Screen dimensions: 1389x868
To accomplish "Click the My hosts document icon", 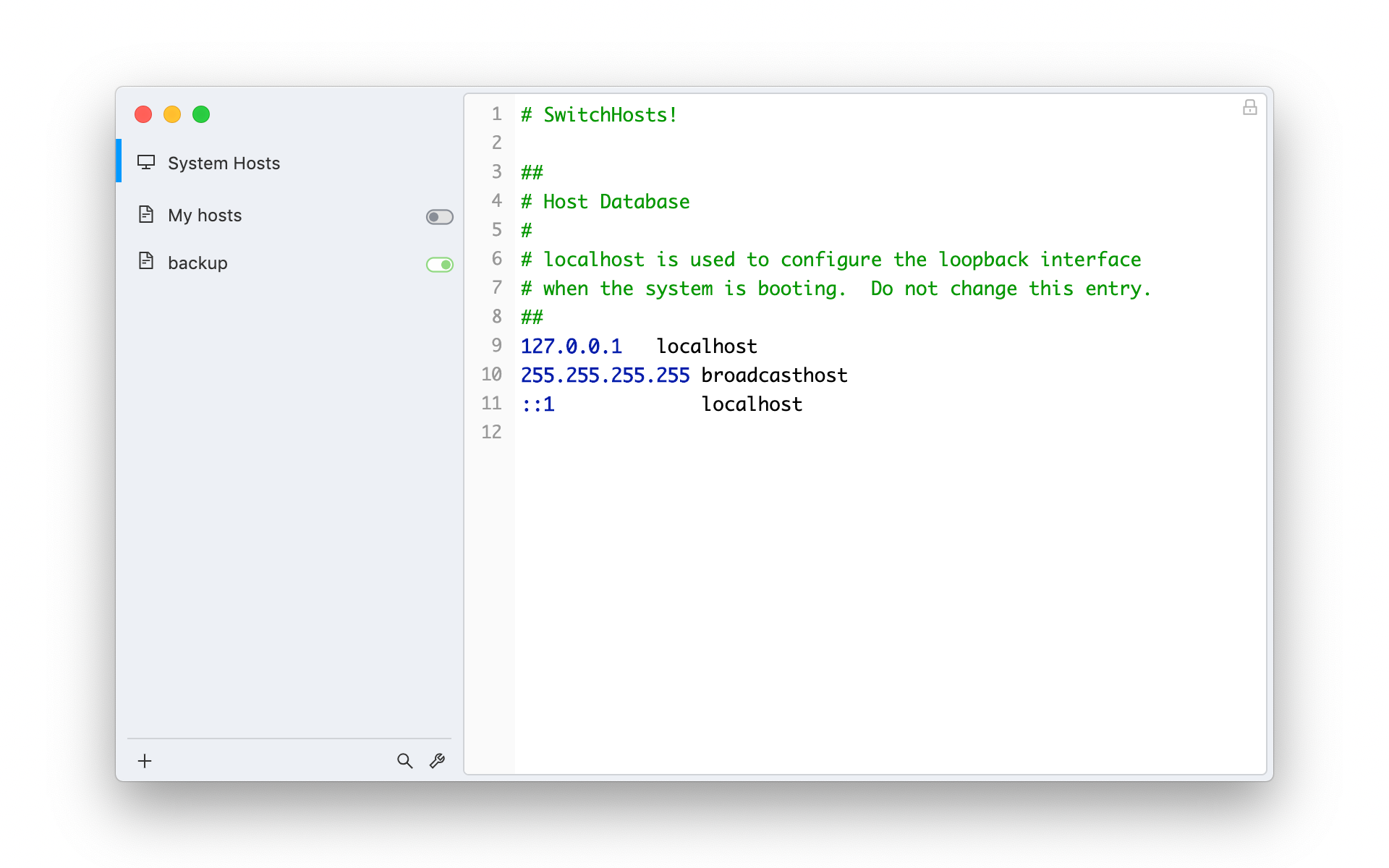I will pos(146,215).
